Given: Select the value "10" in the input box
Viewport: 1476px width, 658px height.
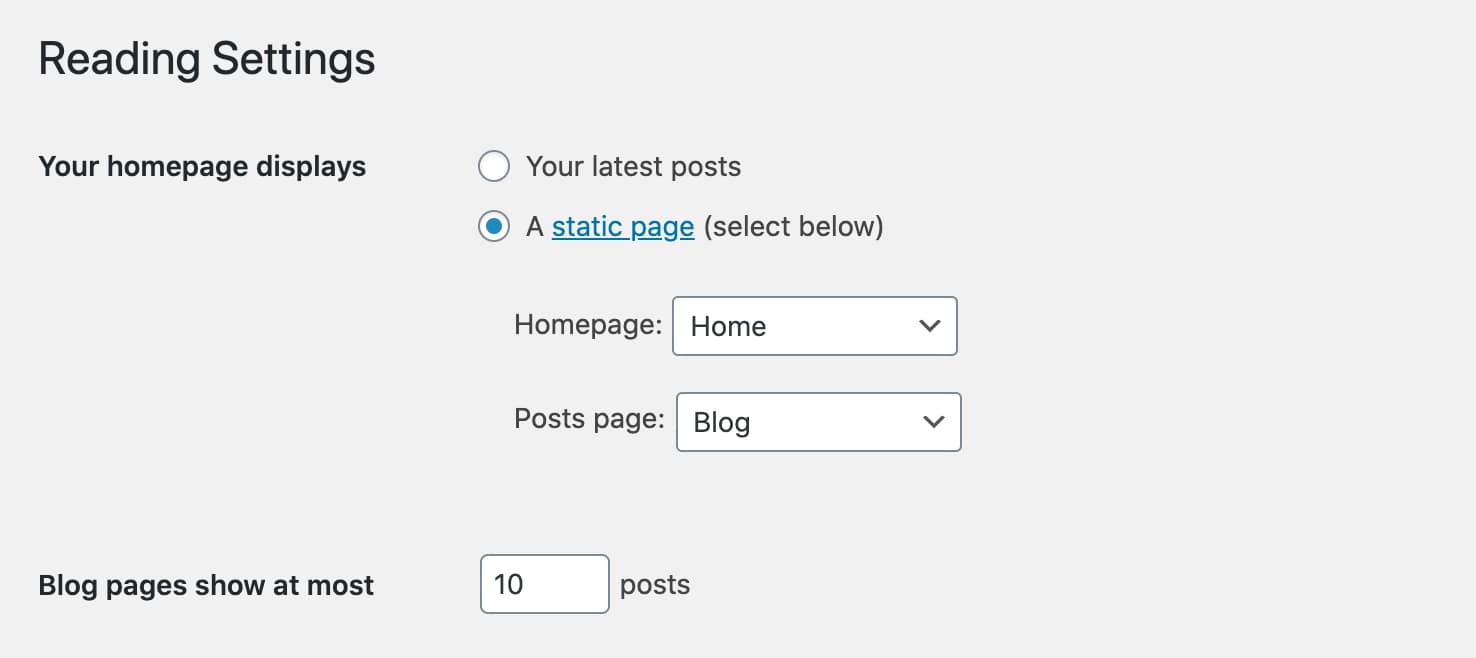Looking at the screenshot, I should (x=510, y=584).
